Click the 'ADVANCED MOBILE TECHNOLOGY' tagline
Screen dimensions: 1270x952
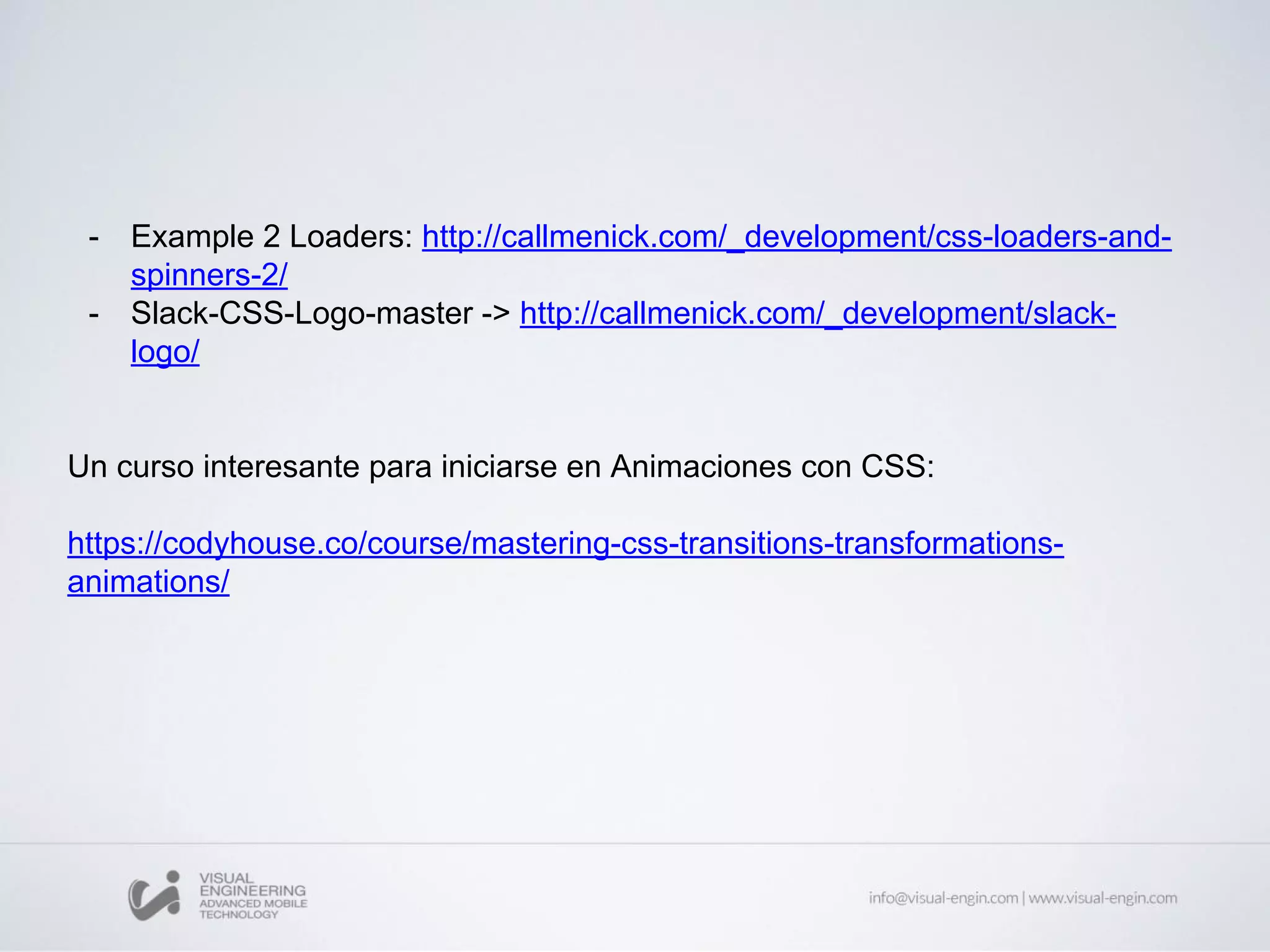click(x=253, y=909)
